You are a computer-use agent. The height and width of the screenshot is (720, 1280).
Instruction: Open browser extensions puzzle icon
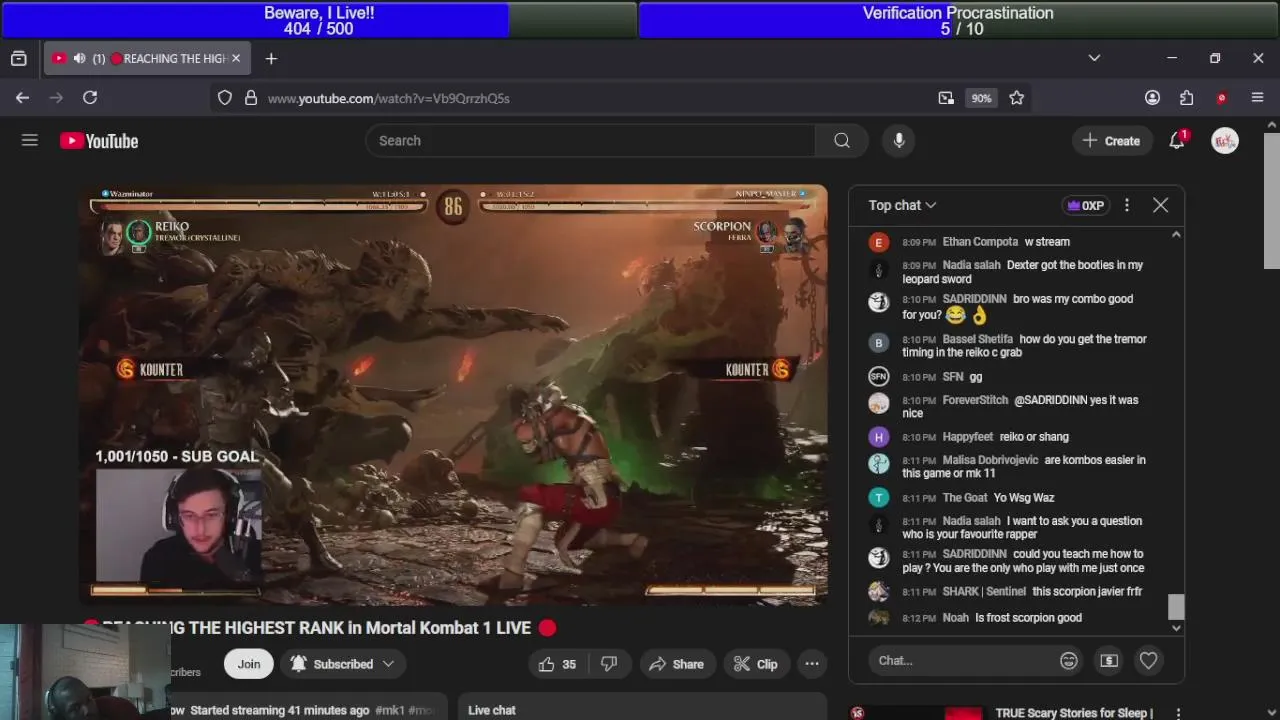[1187, 98]
